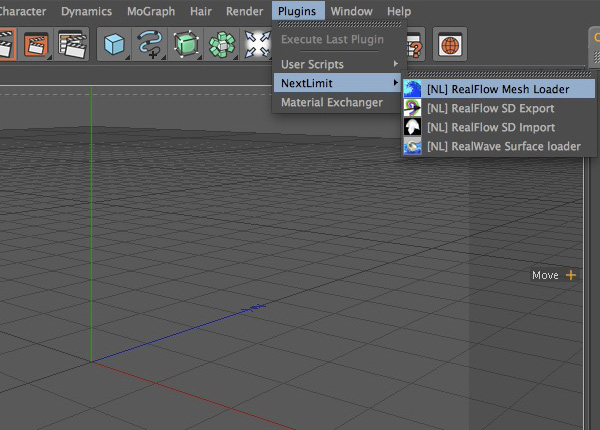The width and height of the screenshot is (600, 430).
Task: Click the four-arrows deformer icon
Action: pyautogui.click(x=257, y=44)
